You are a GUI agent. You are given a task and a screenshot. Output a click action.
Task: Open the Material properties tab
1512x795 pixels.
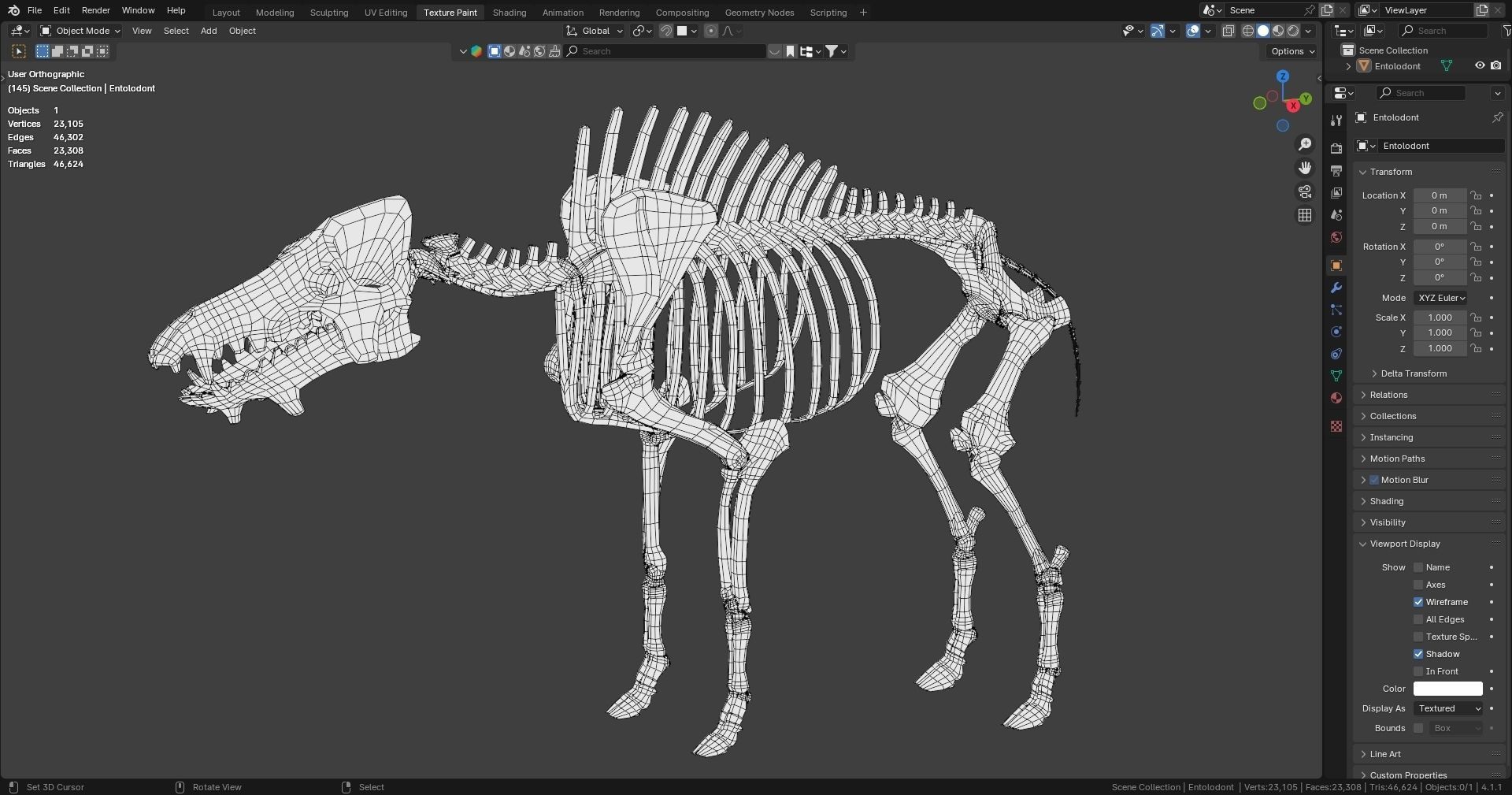[x=1336, y=398]
